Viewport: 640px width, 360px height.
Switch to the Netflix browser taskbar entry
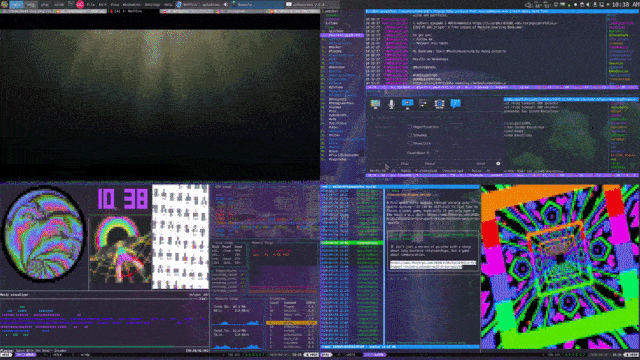(202, 4)
